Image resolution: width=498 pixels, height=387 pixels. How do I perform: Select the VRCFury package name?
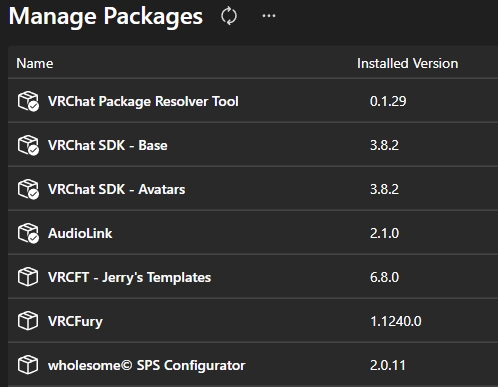coord(75,322)
